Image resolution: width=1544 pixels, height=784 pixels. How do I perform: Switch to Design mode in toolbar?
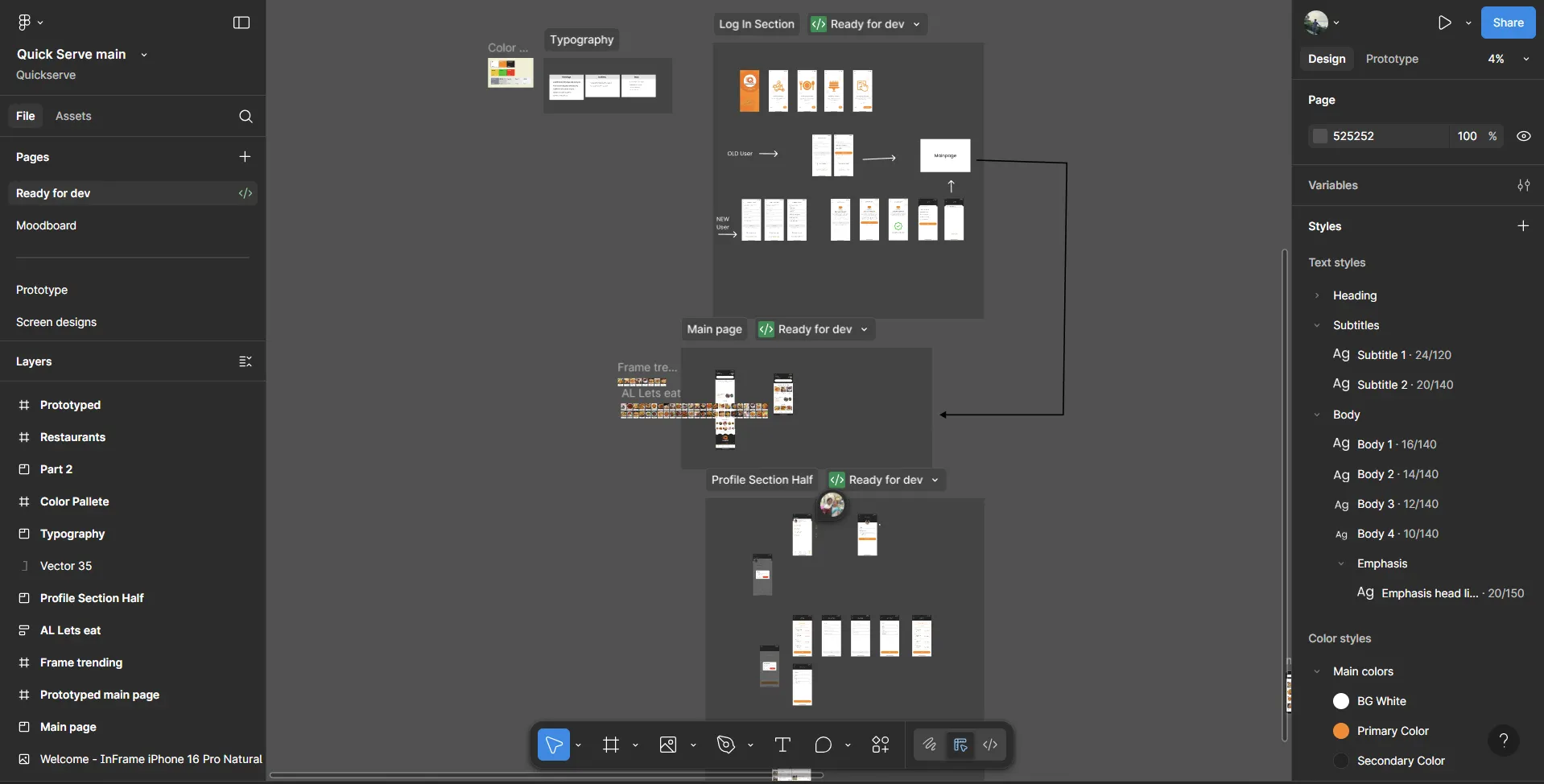[960, 745]
